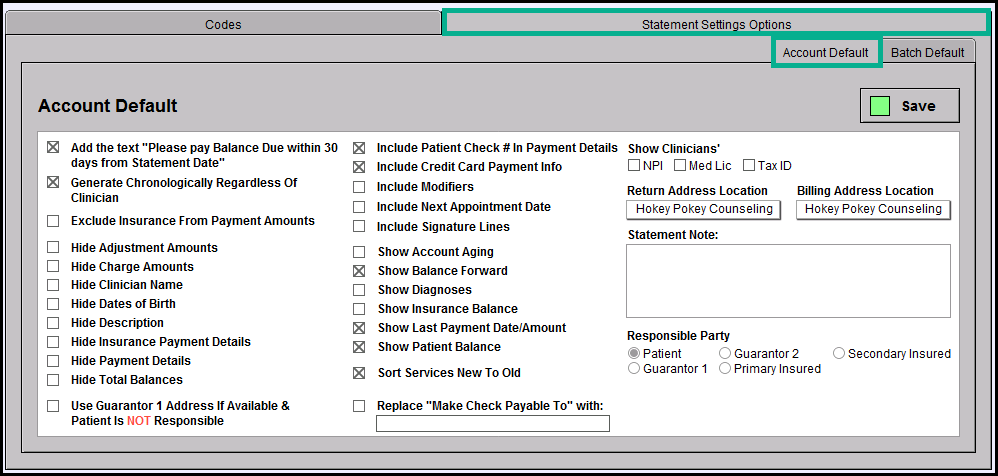Select the Account Default tab
The image size is (998, 476).
point(825,52)
